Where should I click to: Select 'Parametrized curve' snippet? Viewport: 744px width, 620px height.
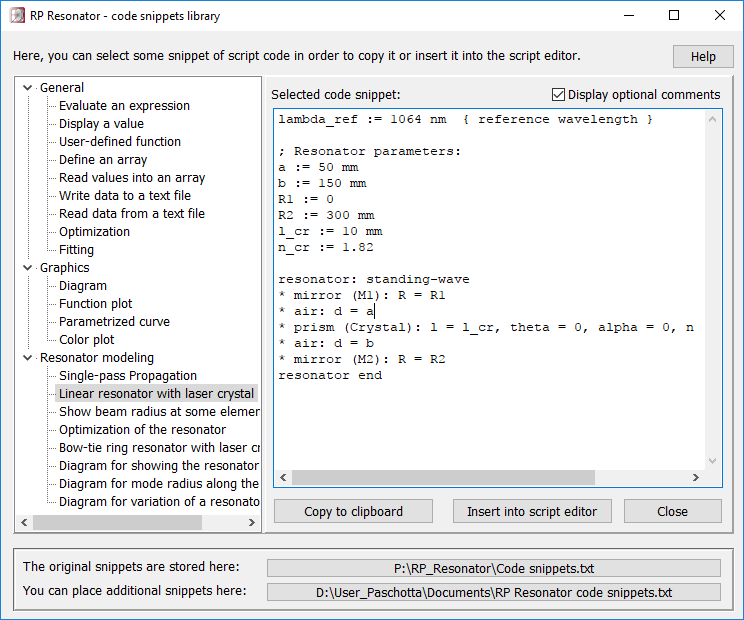114,322
